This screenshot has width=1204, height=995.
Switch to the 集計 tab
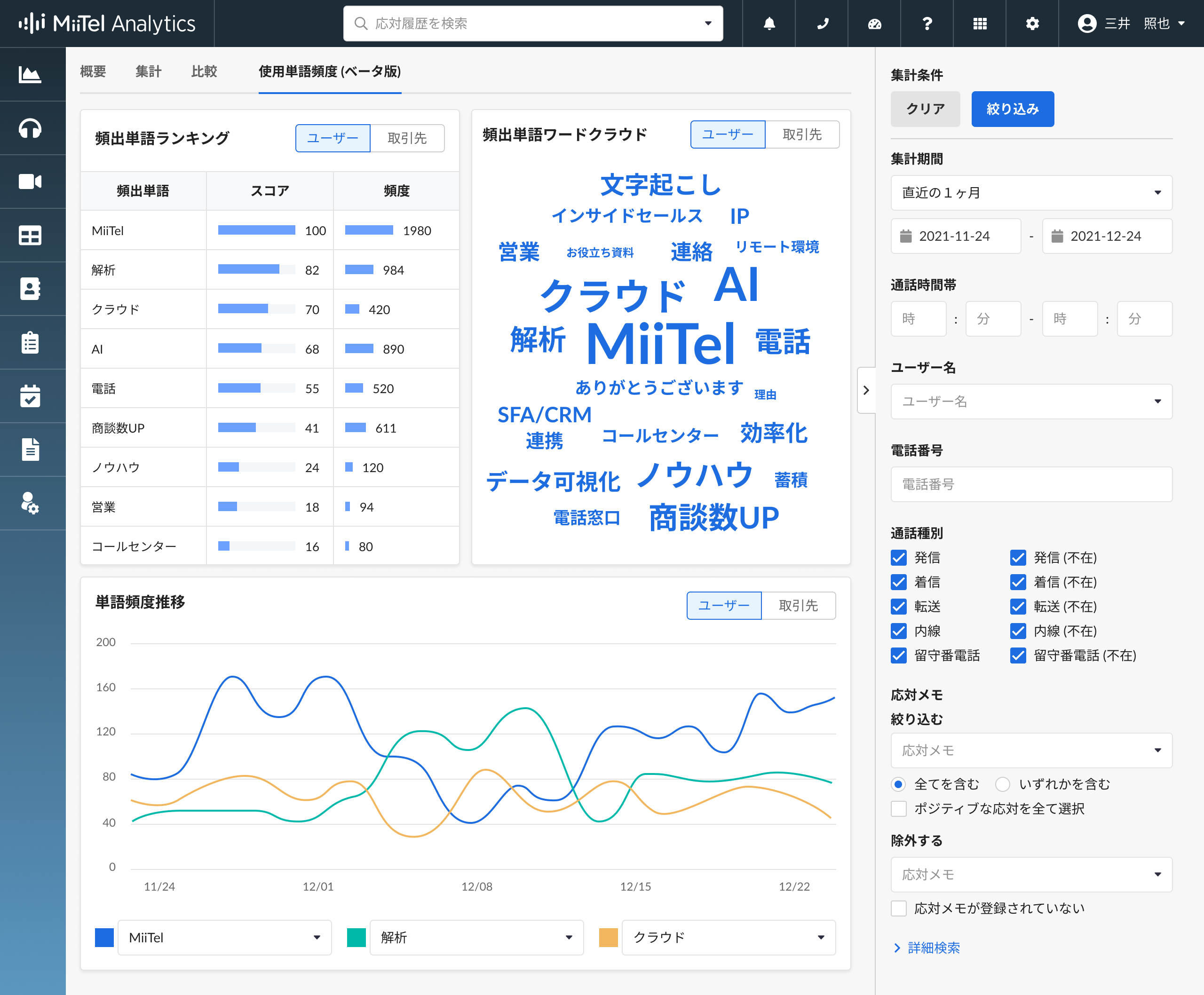pos(149,71)
